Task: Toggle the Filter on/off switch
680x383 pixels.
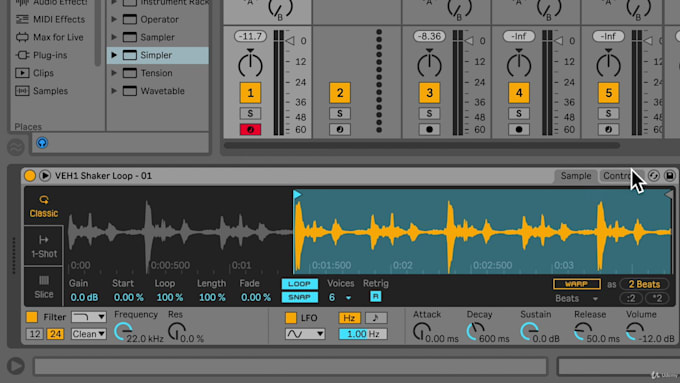Action: pos(32,317)
